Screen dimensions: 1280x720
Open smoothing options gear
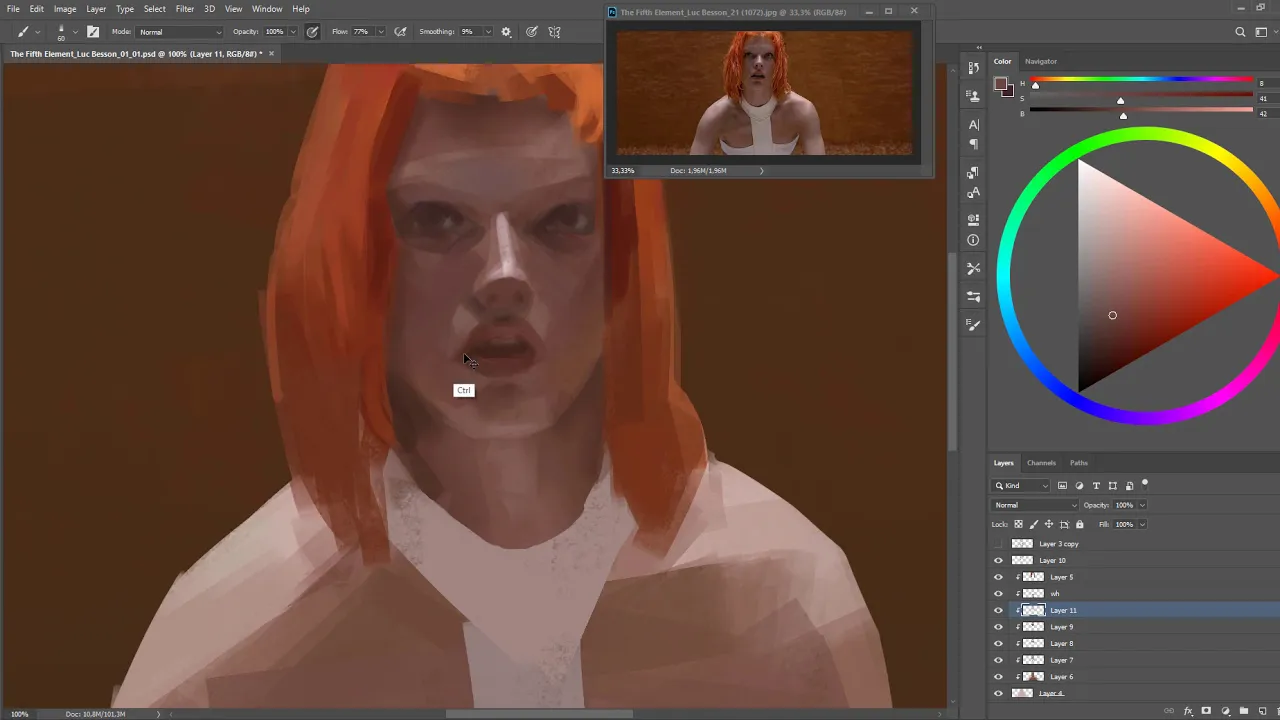coord(506,32)
